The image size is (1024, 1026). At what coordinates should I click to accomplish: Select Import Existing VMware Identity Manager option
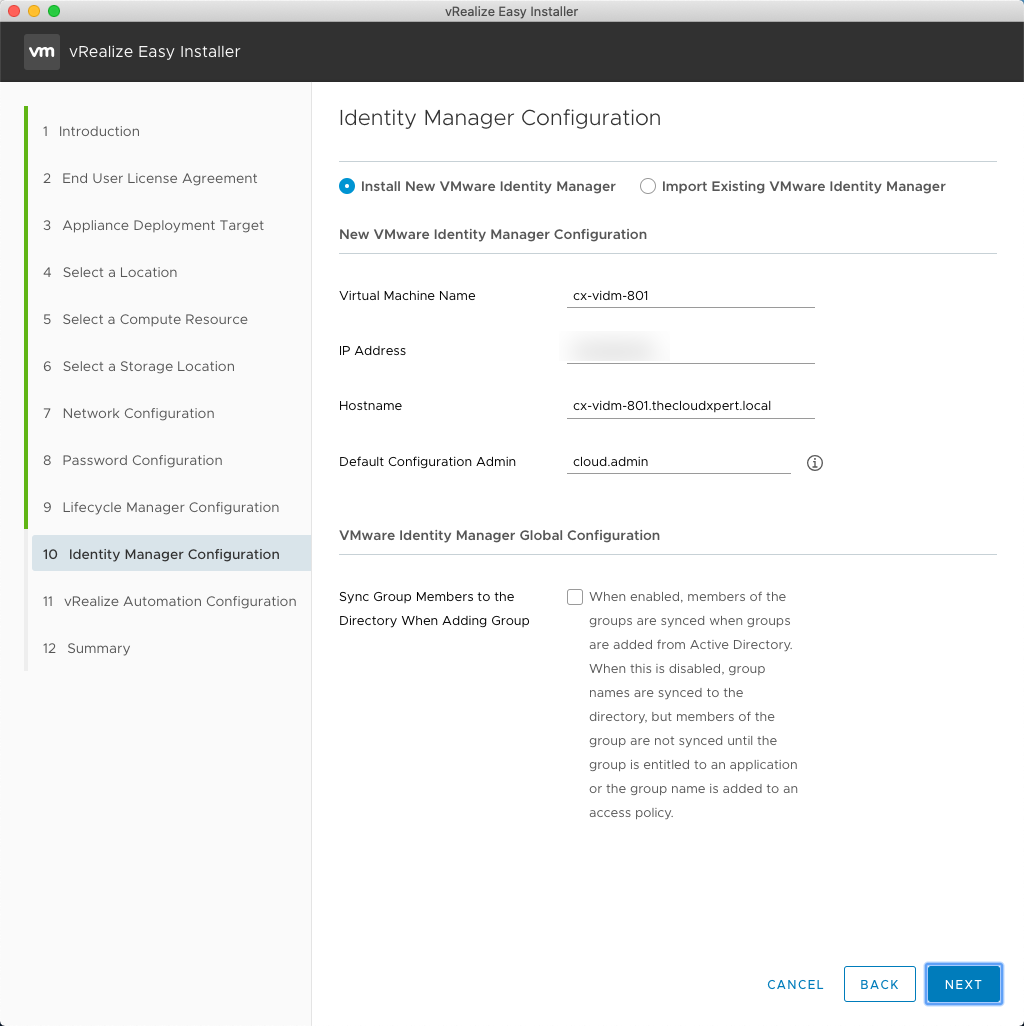[x=648, y=186]
